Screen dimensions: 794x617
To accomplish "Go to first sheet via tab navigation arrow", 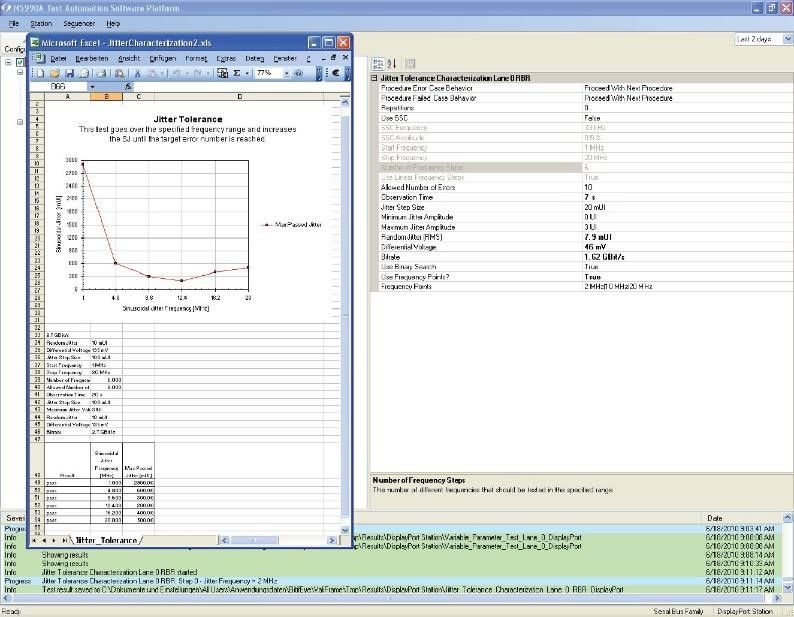I will (34, 541).
